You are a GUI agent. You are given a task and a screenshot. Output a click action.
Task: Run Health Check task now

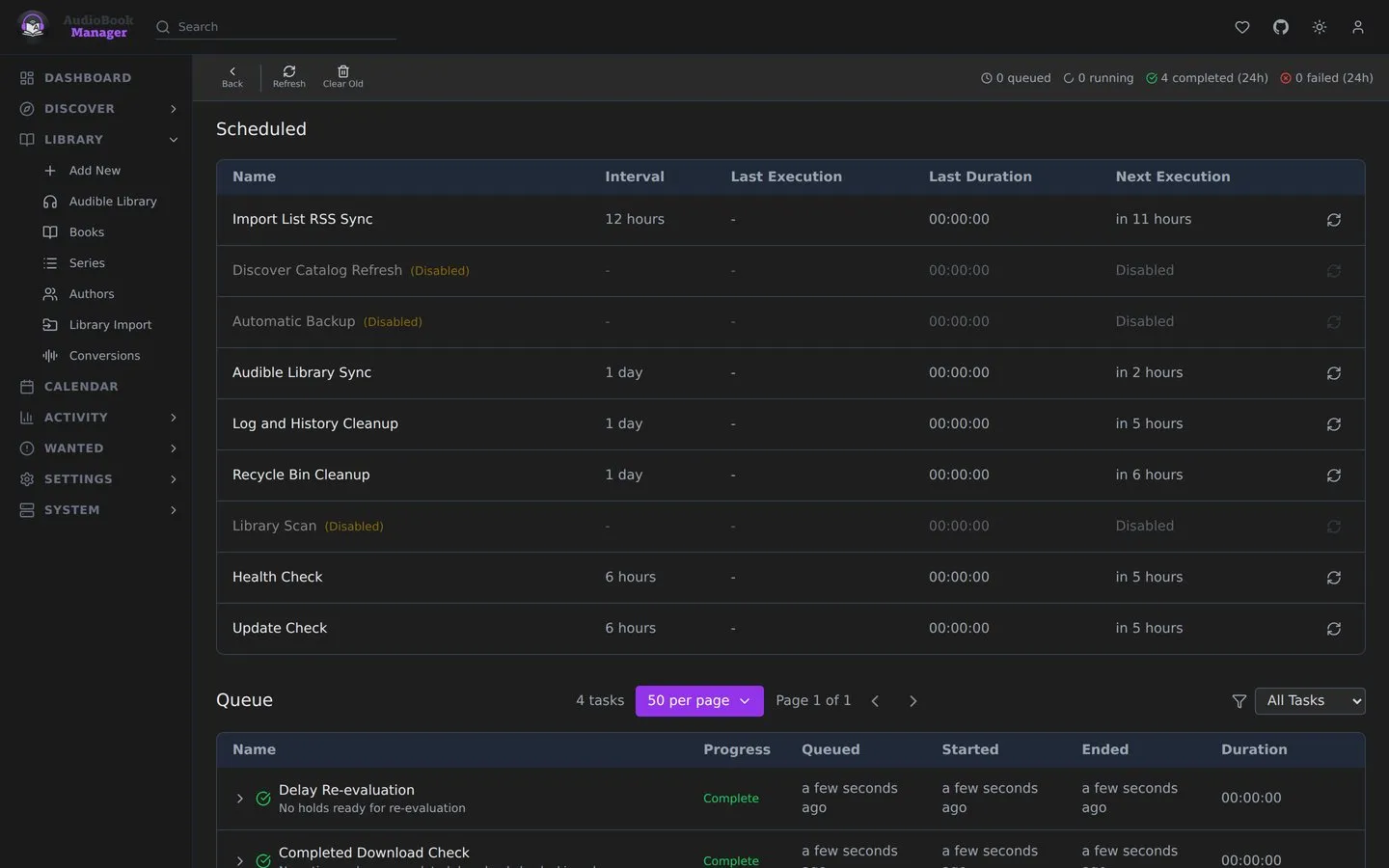point(1334,578)
